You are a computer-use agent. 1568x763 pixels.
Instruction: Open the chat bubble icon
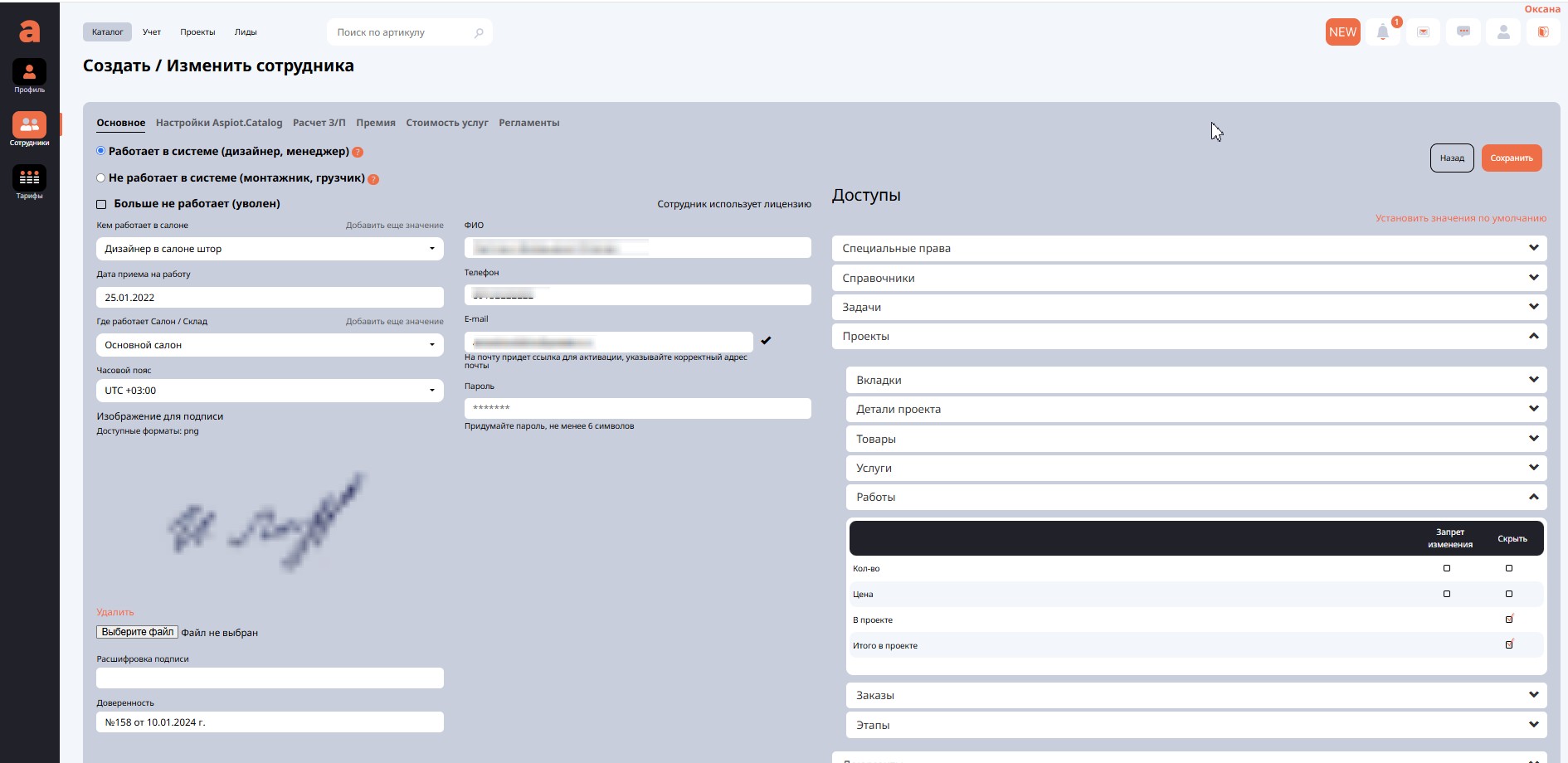(1463, 32)
